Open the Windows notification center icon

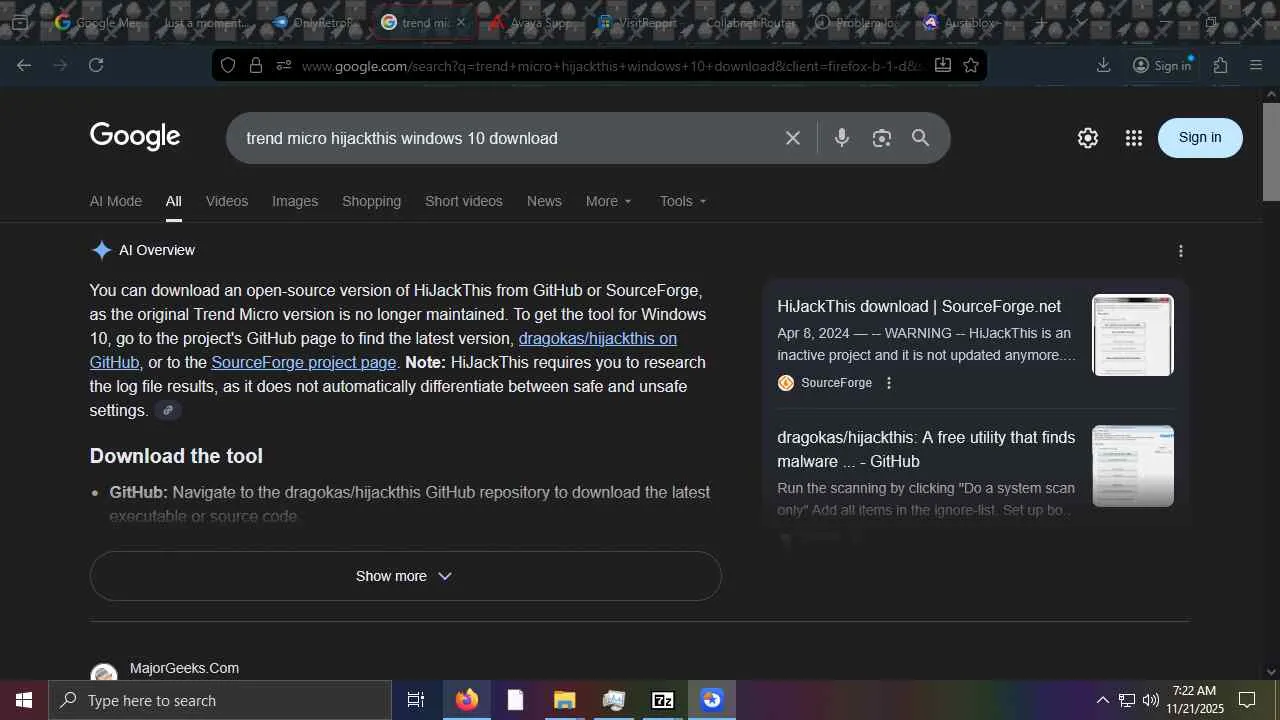point(1247,700)
